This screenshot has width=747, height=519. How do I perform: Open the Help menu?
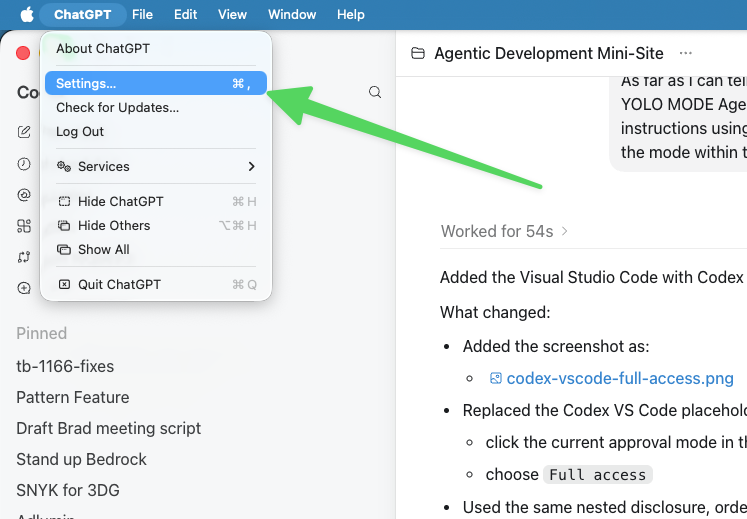click(351, 14)
